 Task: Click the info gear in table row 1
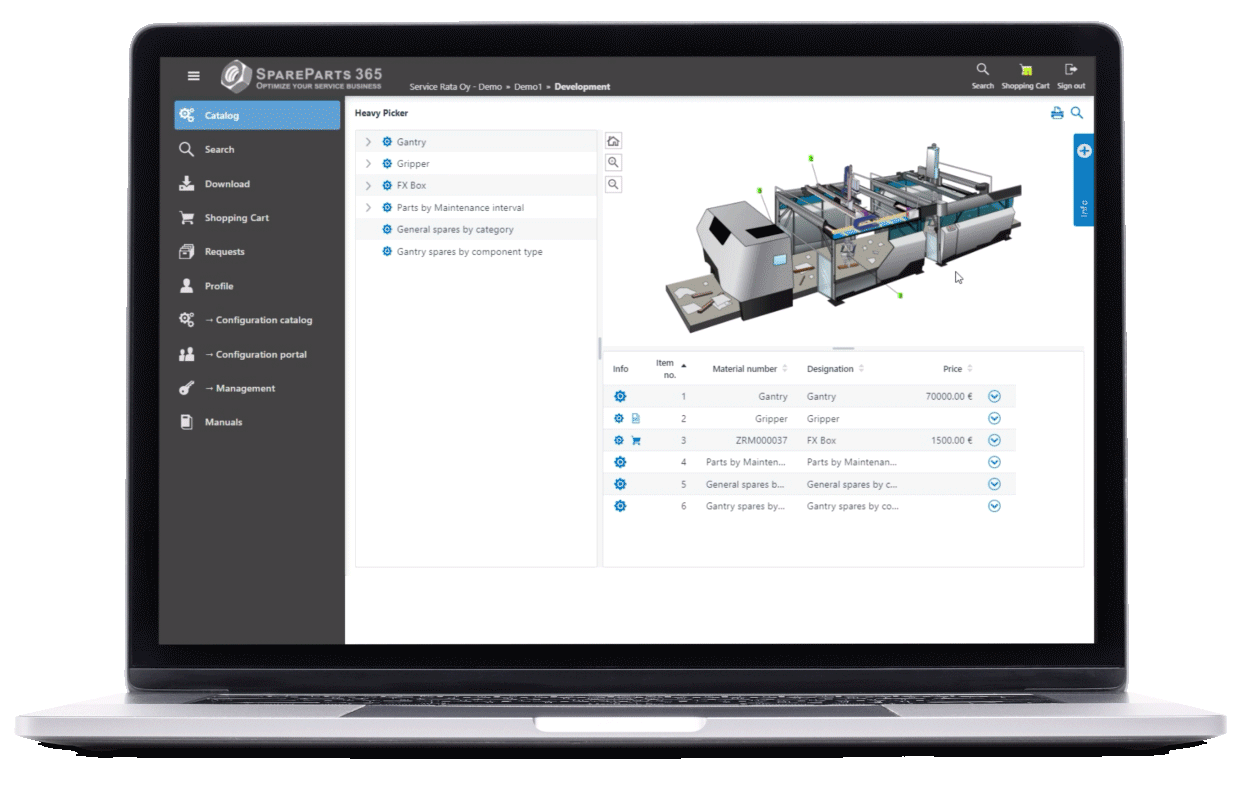tap(620, 397)
